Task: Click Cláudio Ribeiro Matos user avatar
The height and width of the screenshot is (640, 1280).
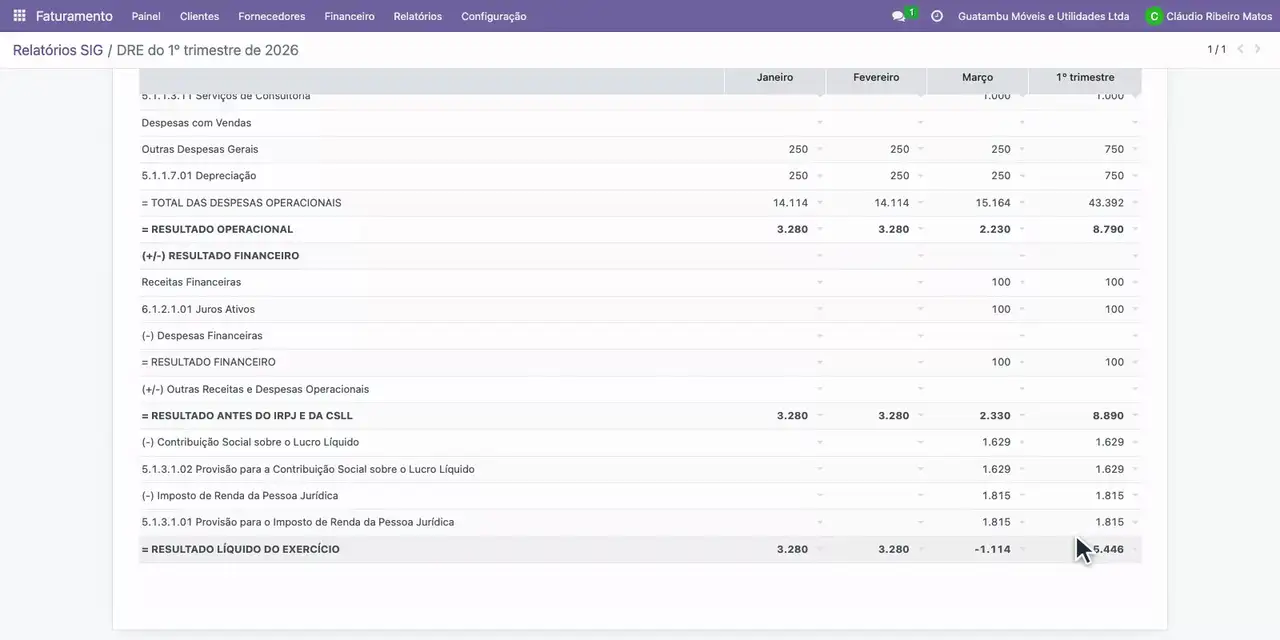Action: pyautogui.click(x=1154, y=16)
